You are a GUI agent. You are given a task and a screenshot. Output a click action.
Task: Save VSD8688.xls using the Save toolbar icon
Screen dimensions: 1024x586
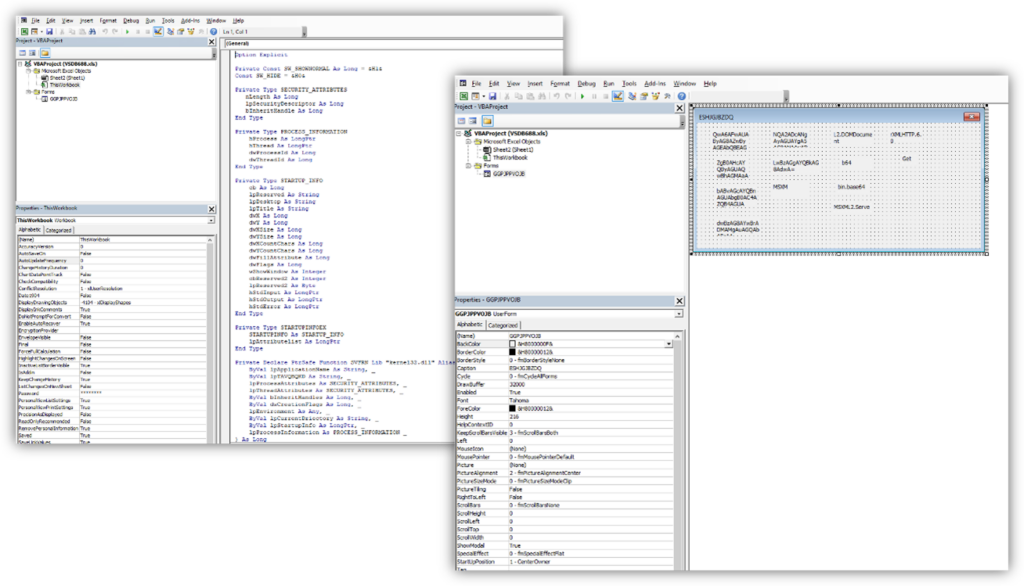[493, 95]
